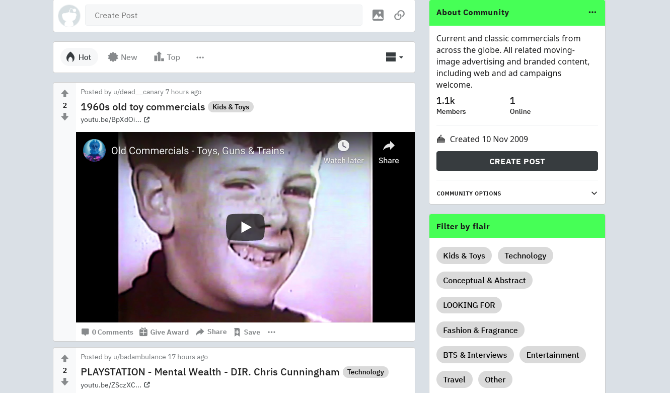Sort posts by Top

tap(167, 57)
